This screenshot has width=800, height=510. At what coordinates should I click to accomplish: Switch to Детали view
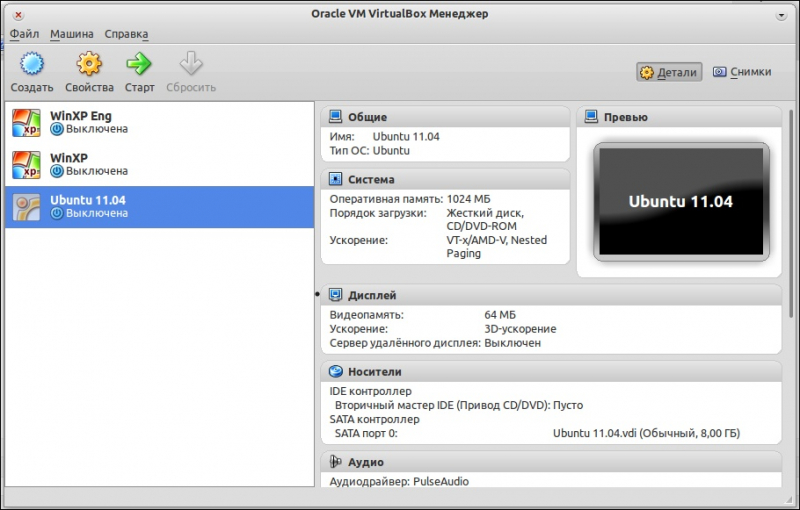coord(669,72)
